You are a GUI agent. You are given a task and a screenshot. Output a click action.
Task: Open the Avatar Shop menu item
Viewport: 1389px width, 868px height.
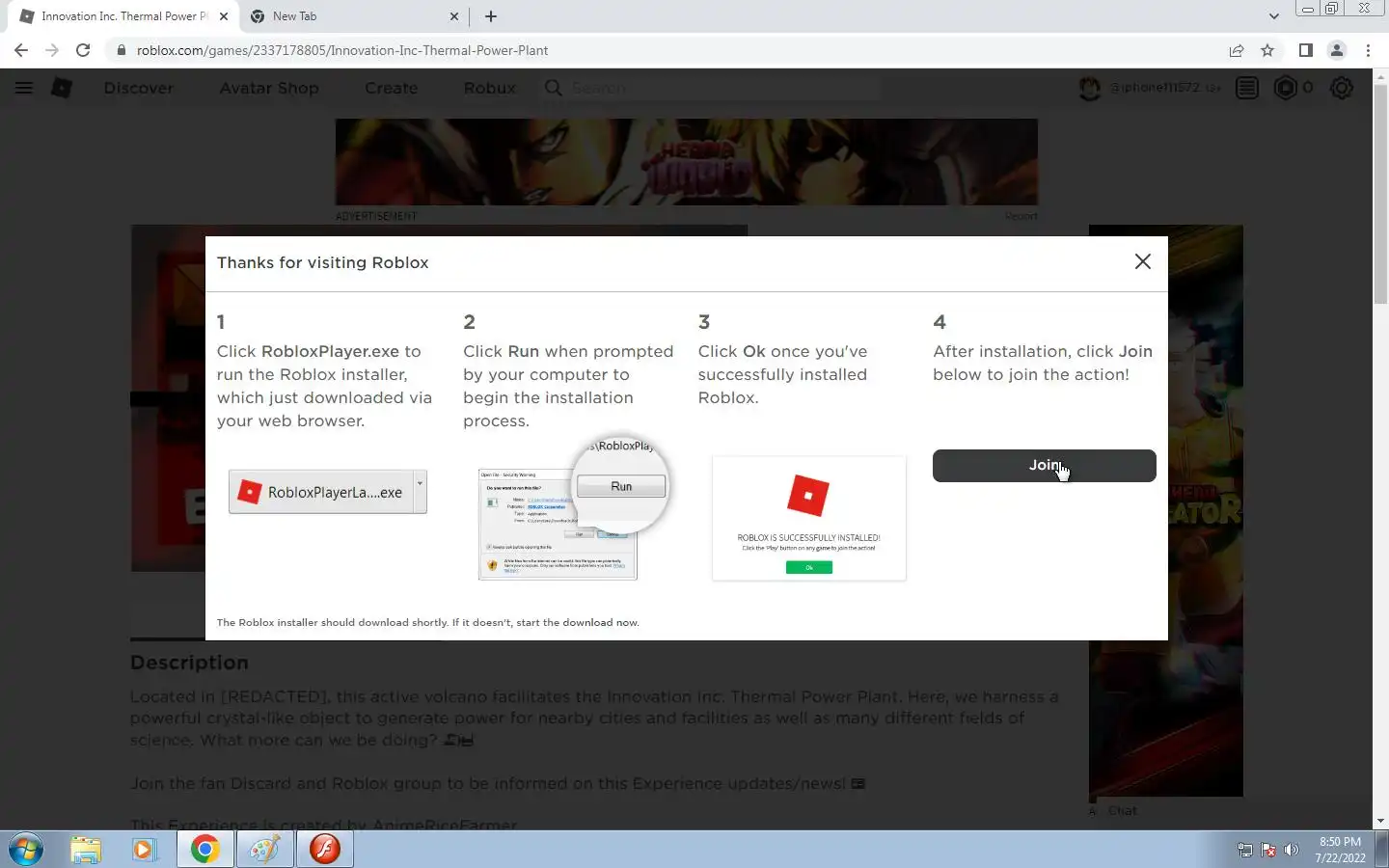point(269,88)
